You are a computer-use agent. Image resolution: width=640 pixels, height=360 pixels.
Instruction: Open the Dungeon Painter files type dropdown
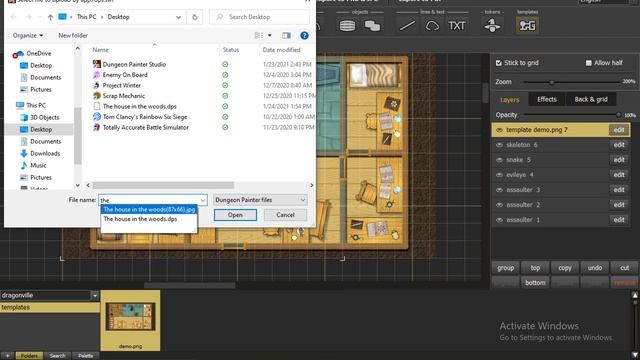tap(260, 200)
